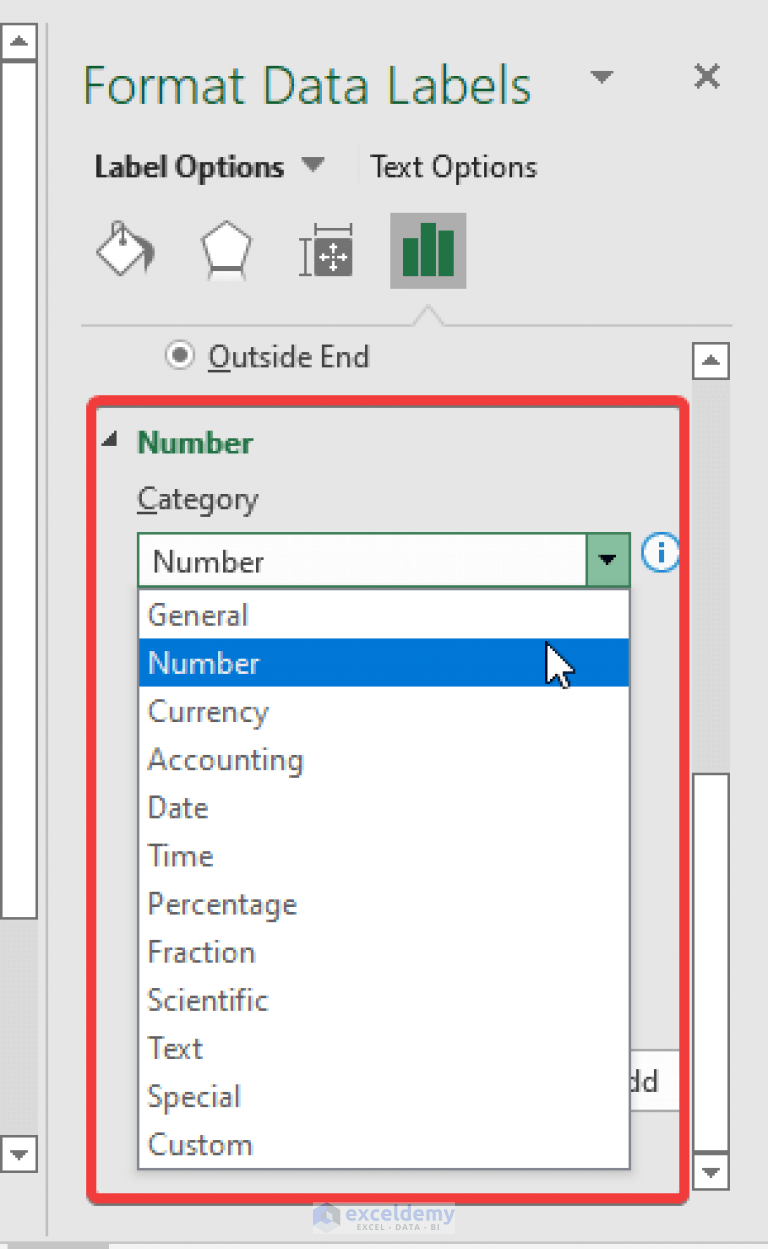The height and width of the screenshot is (1249, 768).
Task: Collapse the Number section
Action: tap(110, 442)
